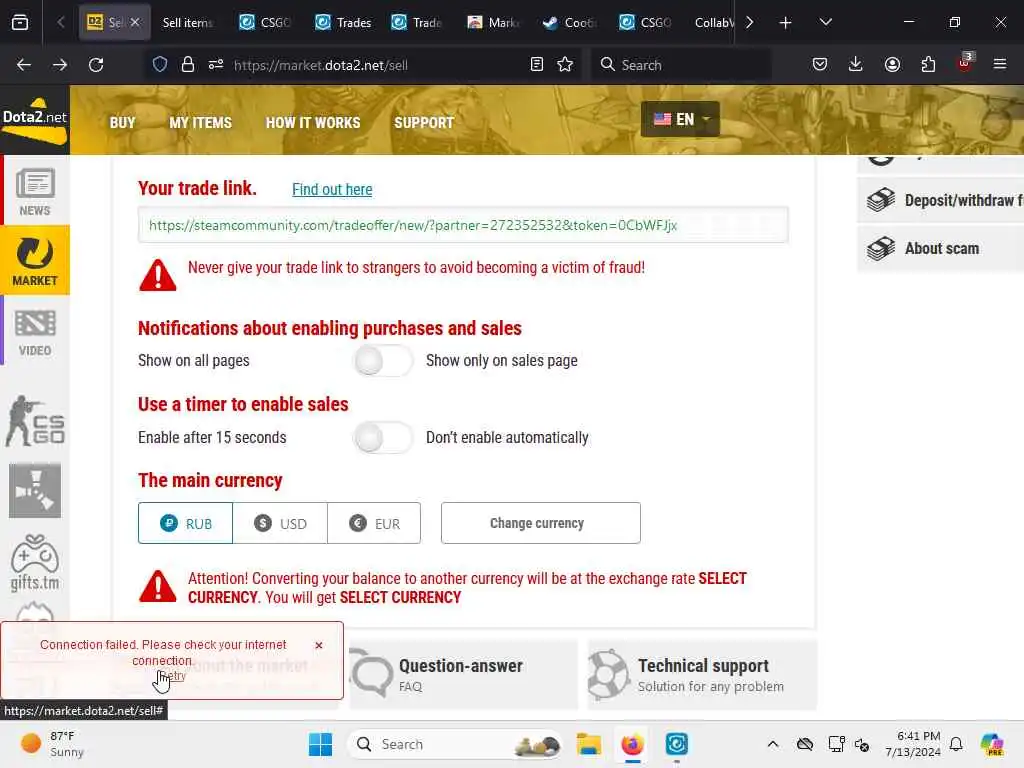Image resolution: width=1024 pixels, height=768 pixels.
Task: Select EUR as main currency
Action: pos(374,523)
